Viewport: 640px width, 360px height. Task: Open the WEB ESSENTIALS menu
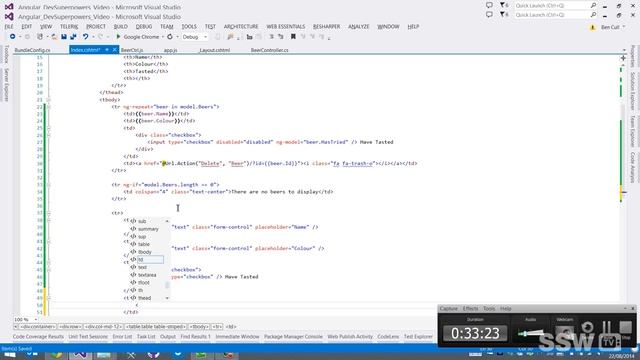tap(286, 27)
